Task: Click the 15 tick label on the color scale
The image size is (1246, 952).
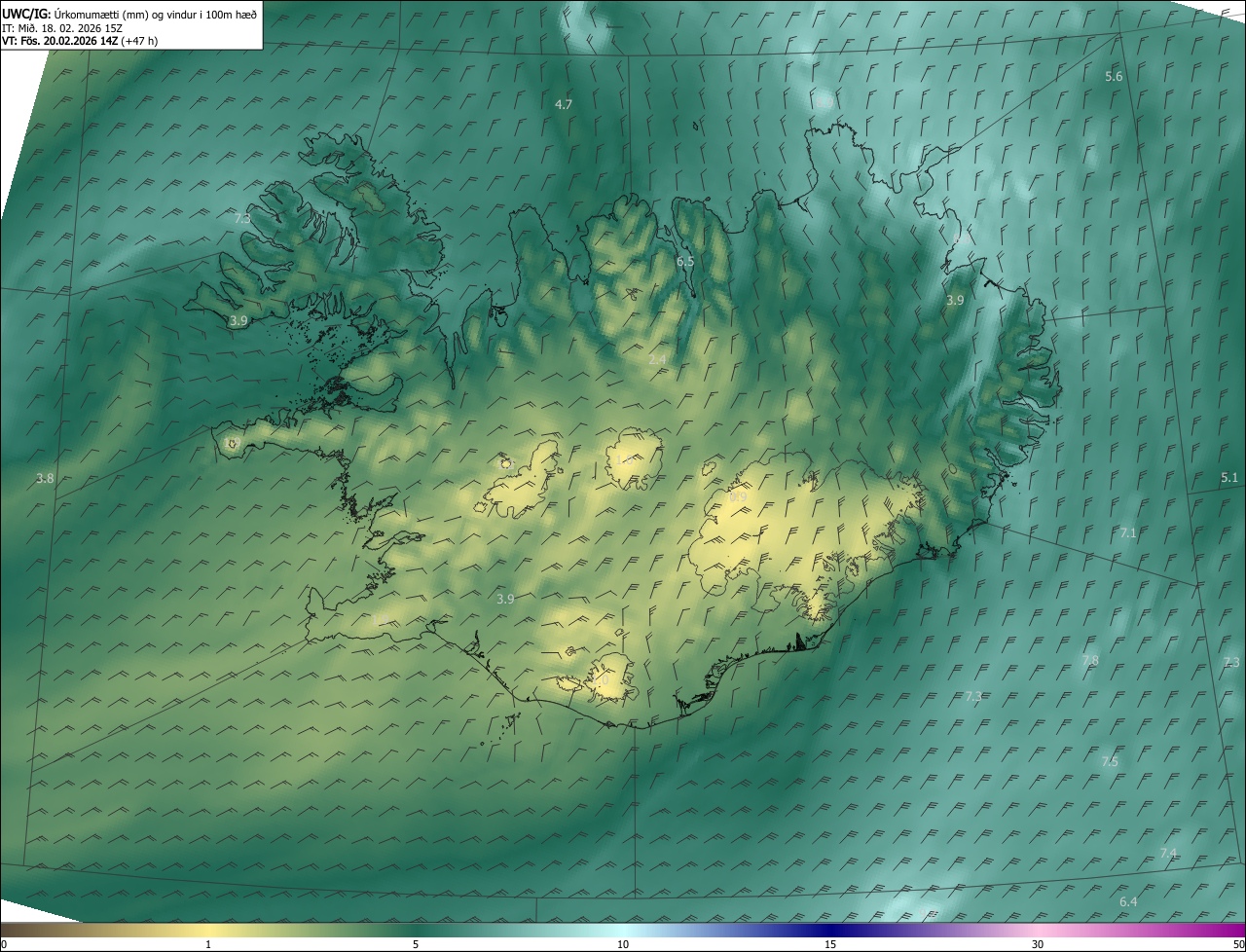Action: click(x=830, y=944)
